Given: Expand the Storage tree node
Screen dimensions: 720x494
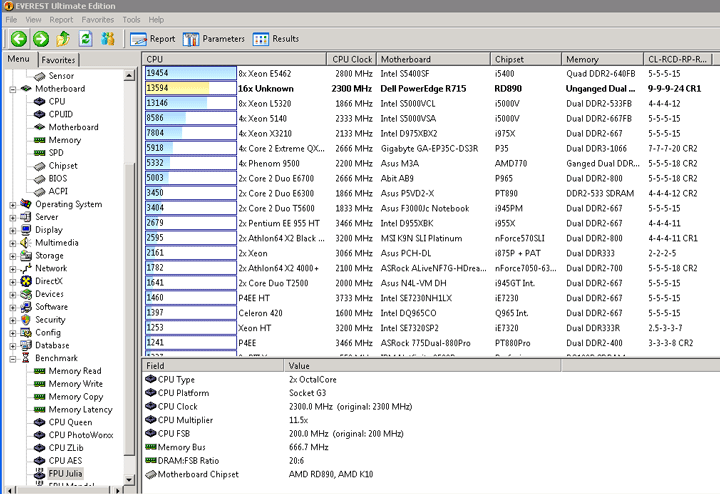Looking at the screenshot, I should click(x=13, y=256).
